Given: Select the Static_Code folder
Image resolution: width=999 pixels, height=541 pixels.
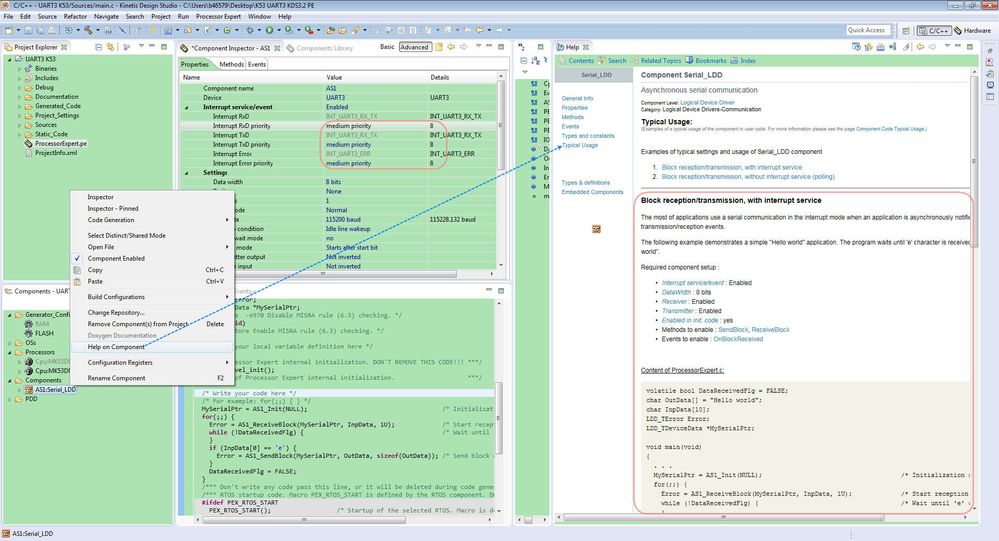Looking at the screenshot, I should pos(51,134).
